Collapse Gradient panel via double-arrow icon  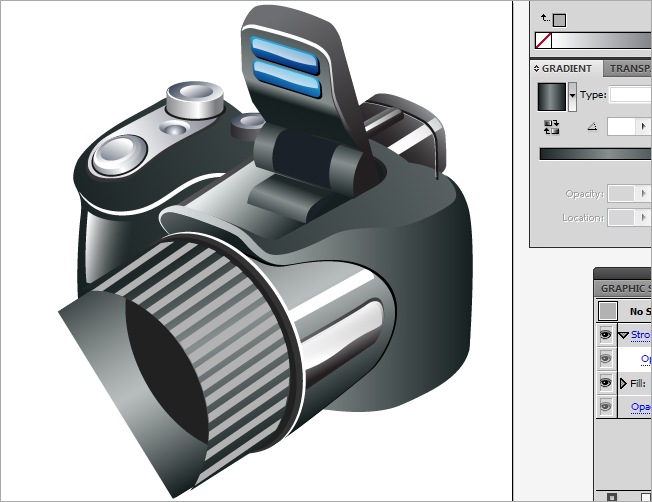536,69
